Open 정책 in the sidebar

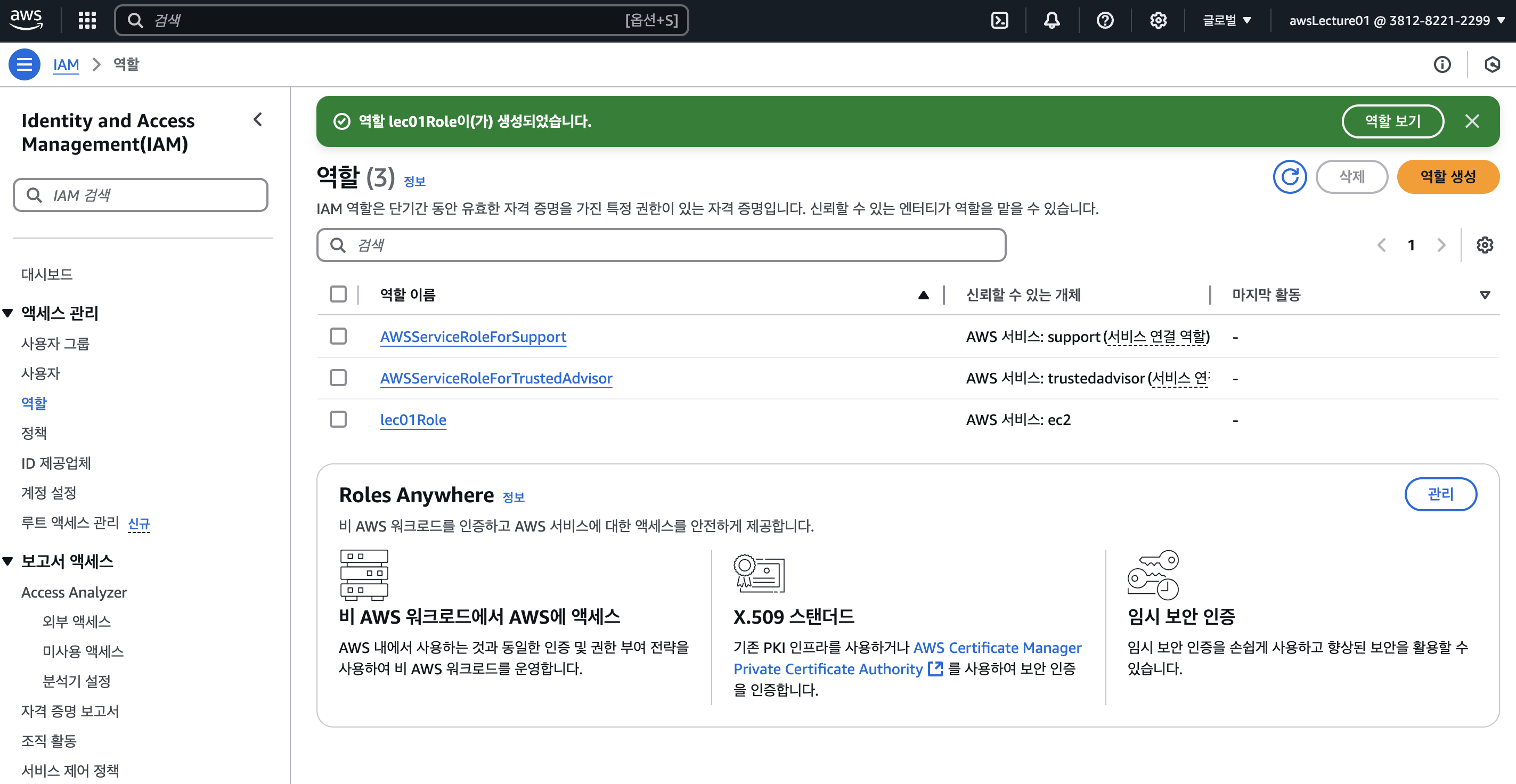point(34,432)
